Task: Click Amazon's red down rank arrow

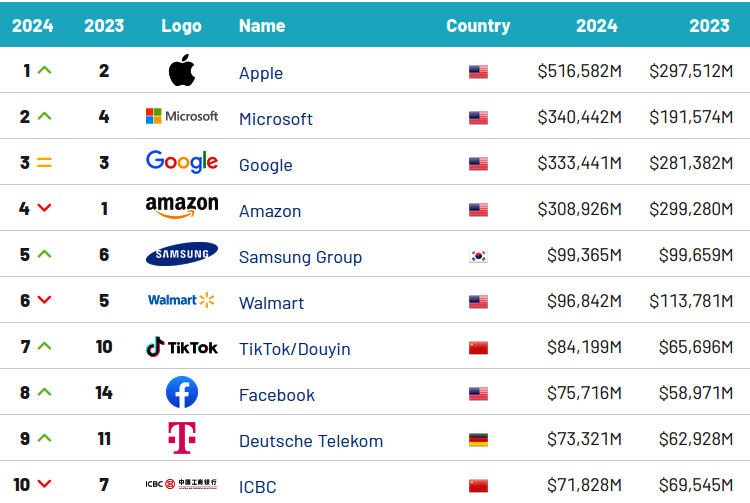Action: 44,208
